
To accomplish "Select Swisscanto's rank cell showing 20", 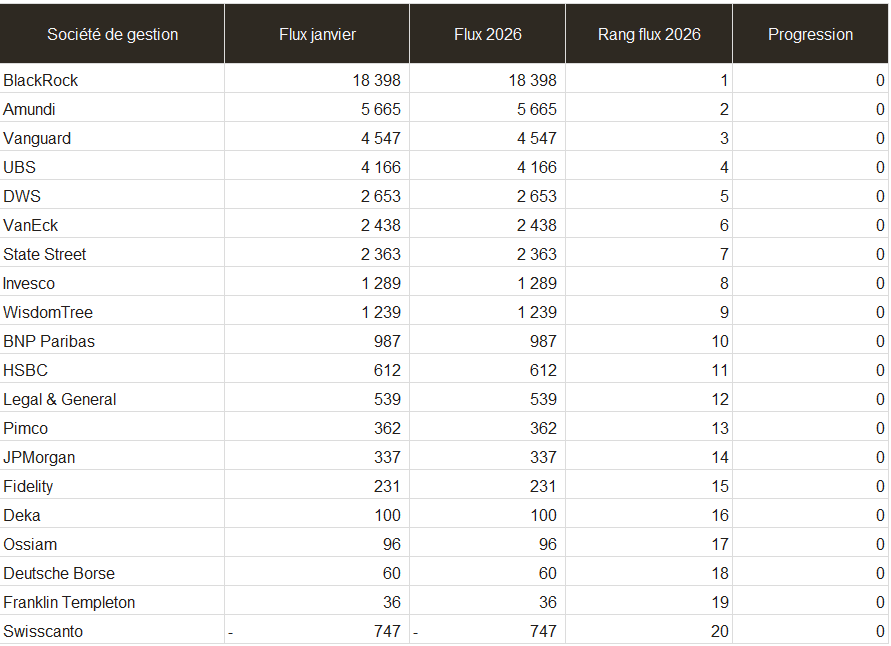I will tap(720, 631).
